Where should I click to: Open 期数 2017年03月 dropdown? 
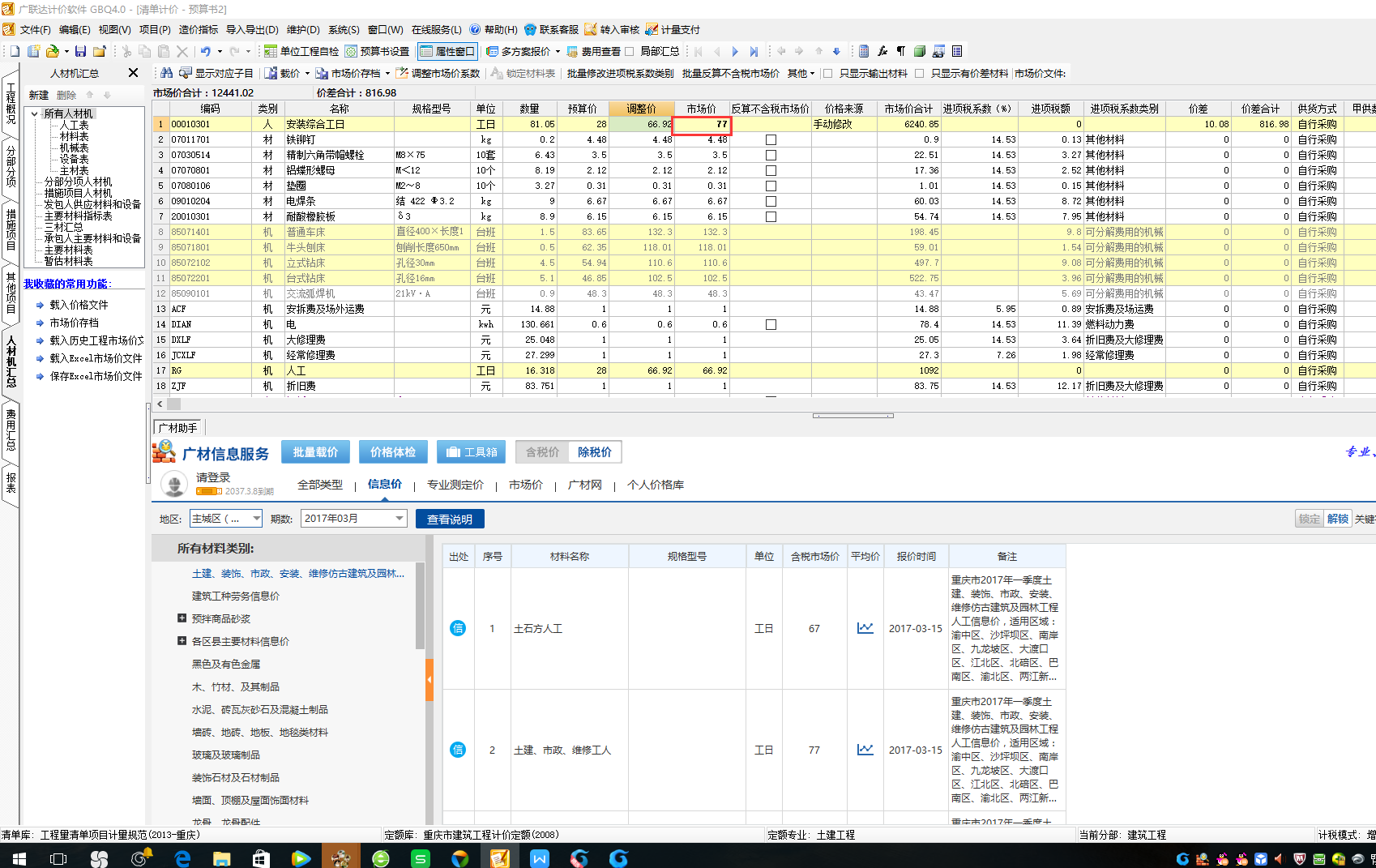[353, 519]
